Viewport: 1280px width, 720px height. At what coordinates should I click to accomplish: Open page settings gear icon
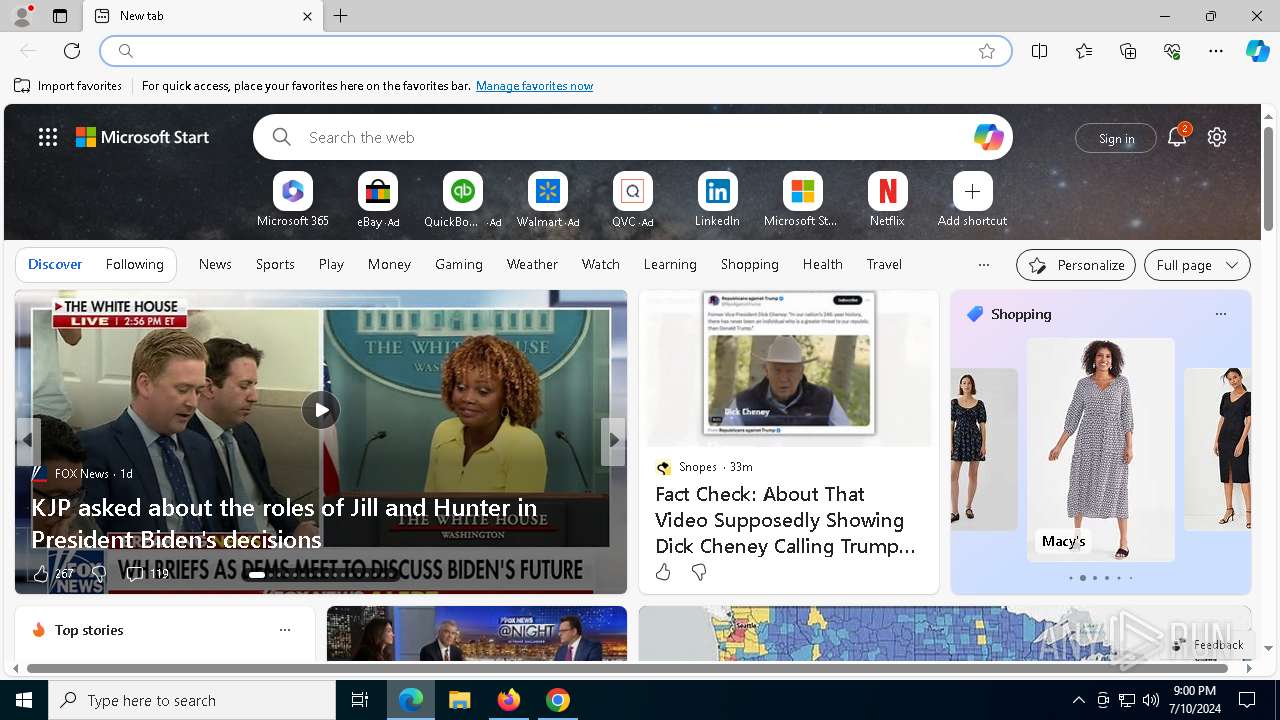click(1217, 137)
